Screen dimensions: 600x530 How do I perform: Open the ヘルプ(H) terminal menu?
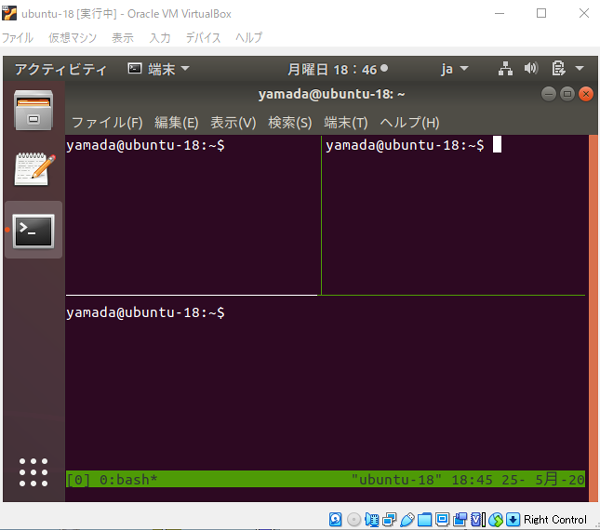409,123
